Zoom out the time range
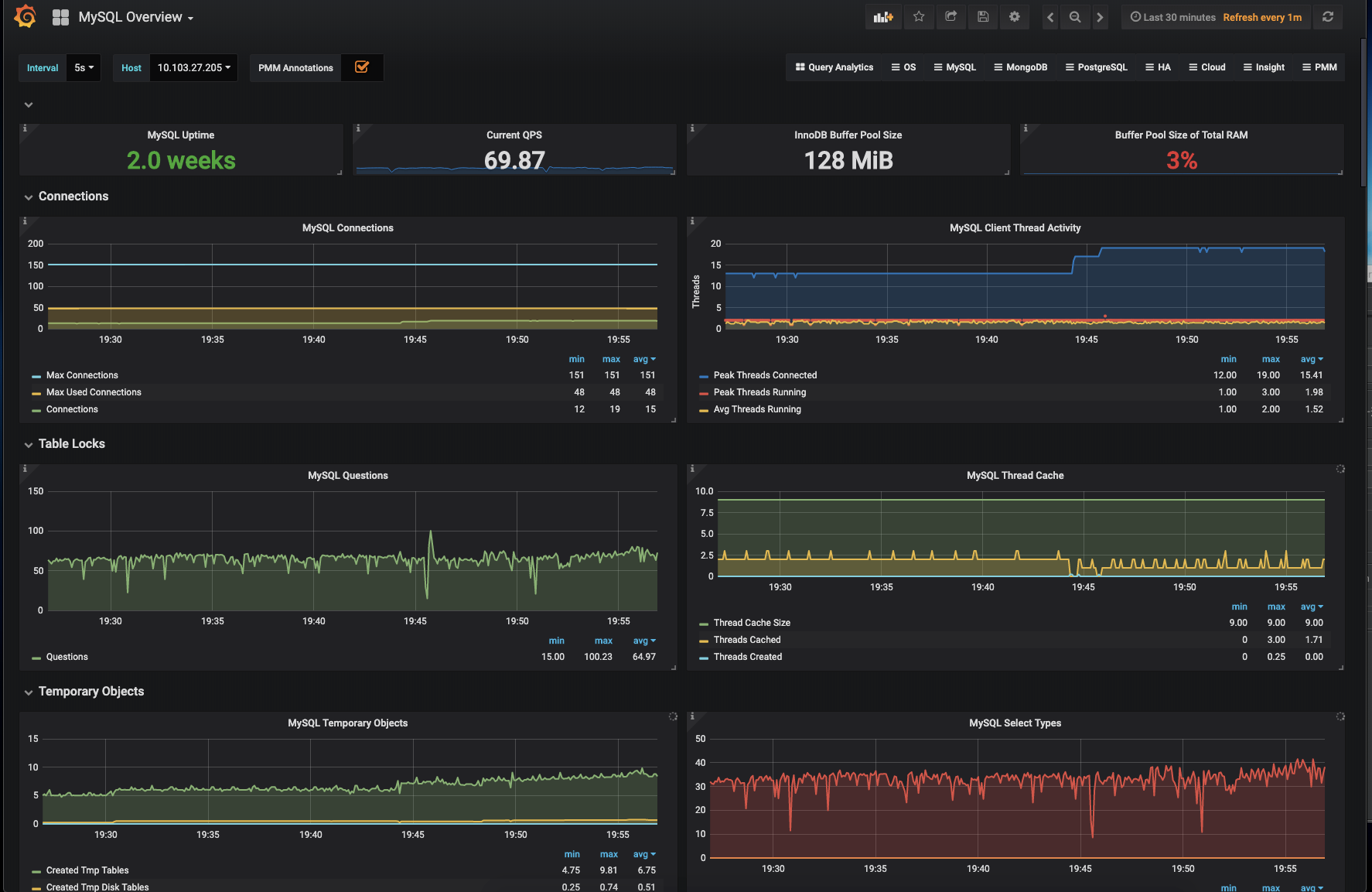Viewport: 1372px width, 892px height. 1074,17
